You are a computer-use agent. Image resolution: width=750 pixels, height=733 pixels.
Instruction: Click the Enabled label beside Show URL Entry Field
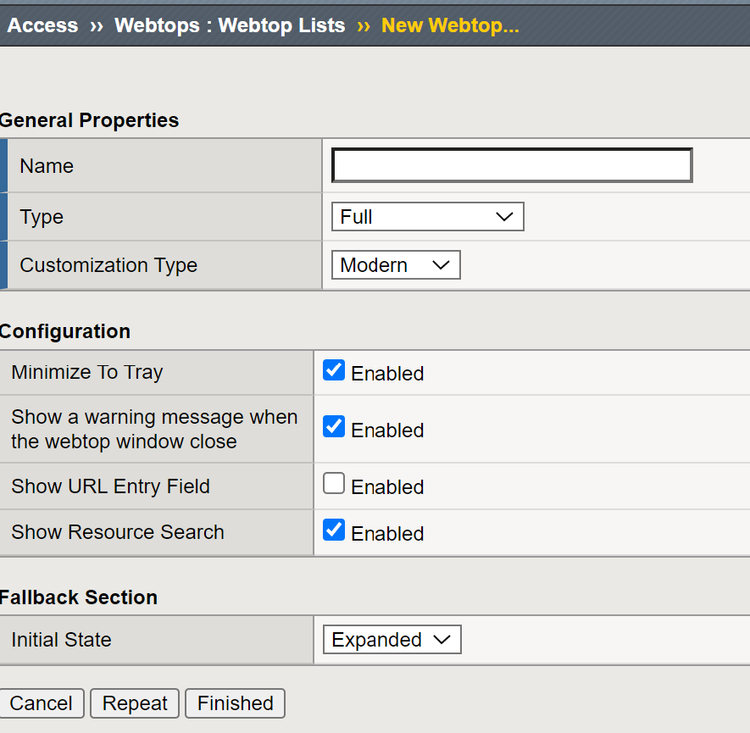387,487
